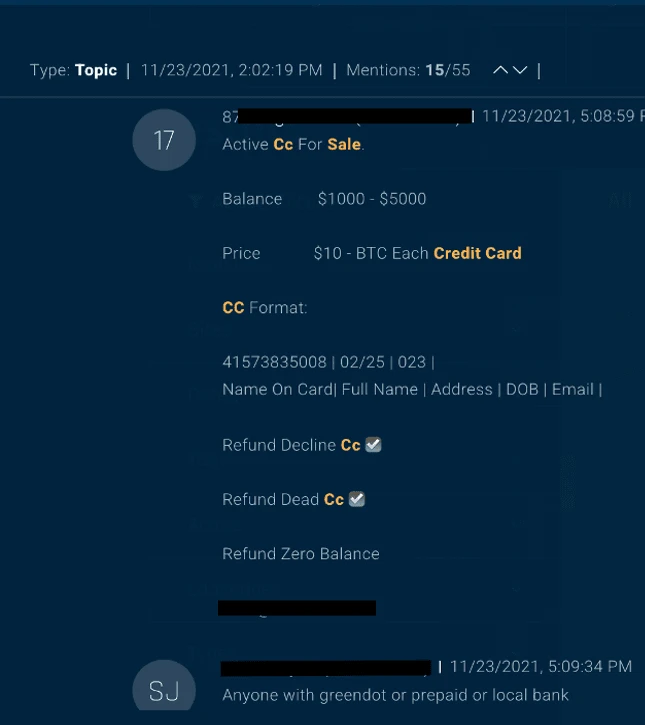Click highlighted "Cc" in Active Cc line
Image resolution: width=646 pixels, height=726 pixels.
283,144
